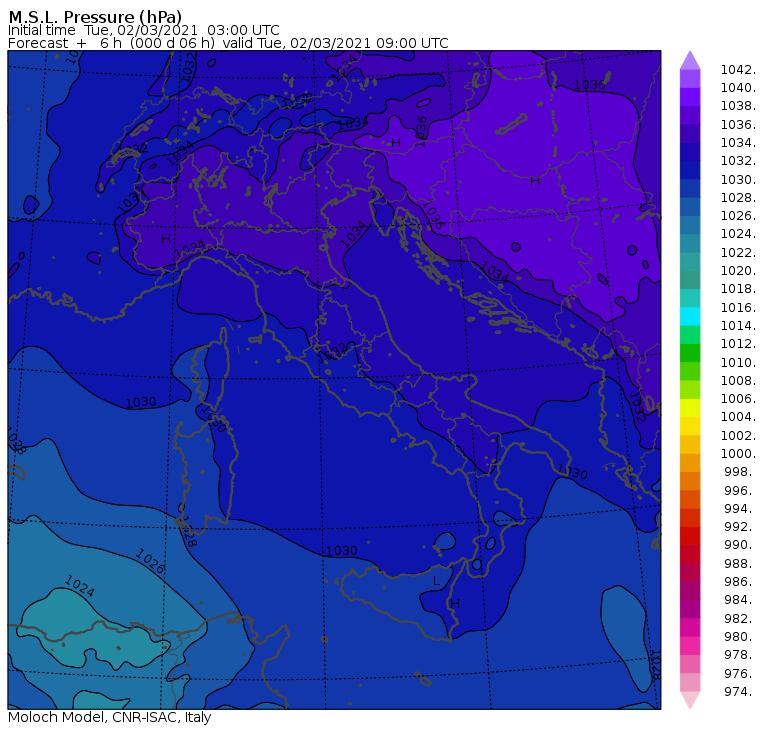This screenshot has height=731, width=760.
Task: Select legend value 986.
Action: (740, 581)
